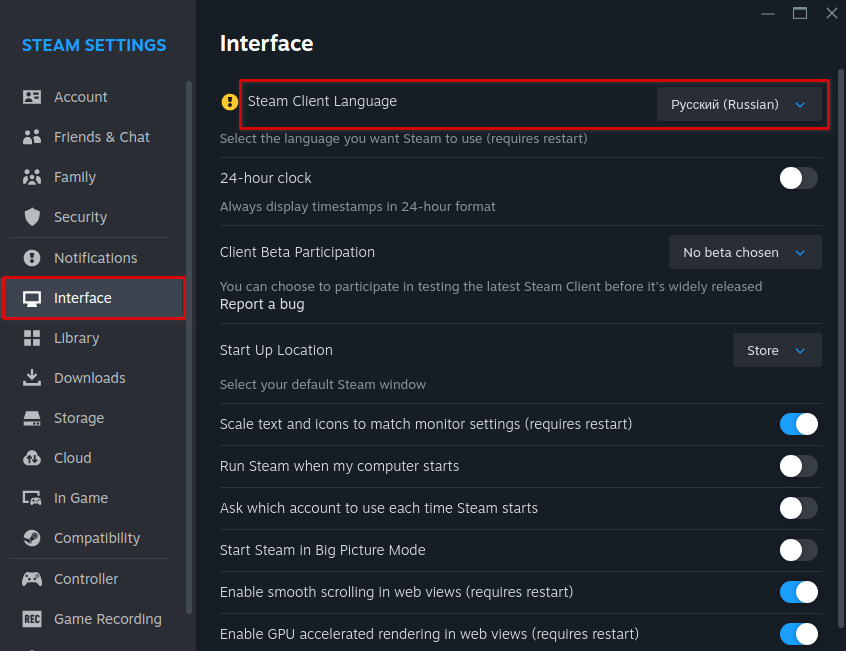This screenshot has width=846, height=651.
Task: Open the Start Up Location dropdown
Action: coord(776,351)
